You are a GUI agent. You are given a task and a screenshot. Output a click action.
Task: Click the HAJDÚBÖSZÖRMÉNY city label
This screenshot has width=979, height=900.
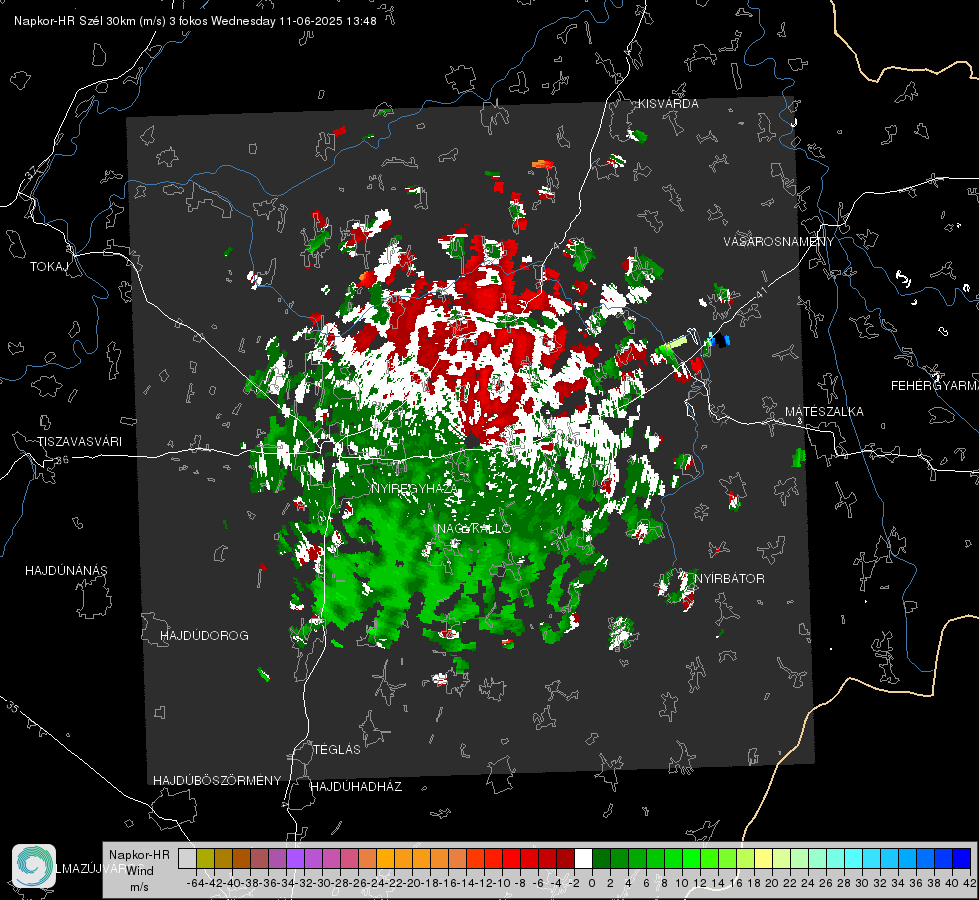pyautogui.click(x=217, y=781)
